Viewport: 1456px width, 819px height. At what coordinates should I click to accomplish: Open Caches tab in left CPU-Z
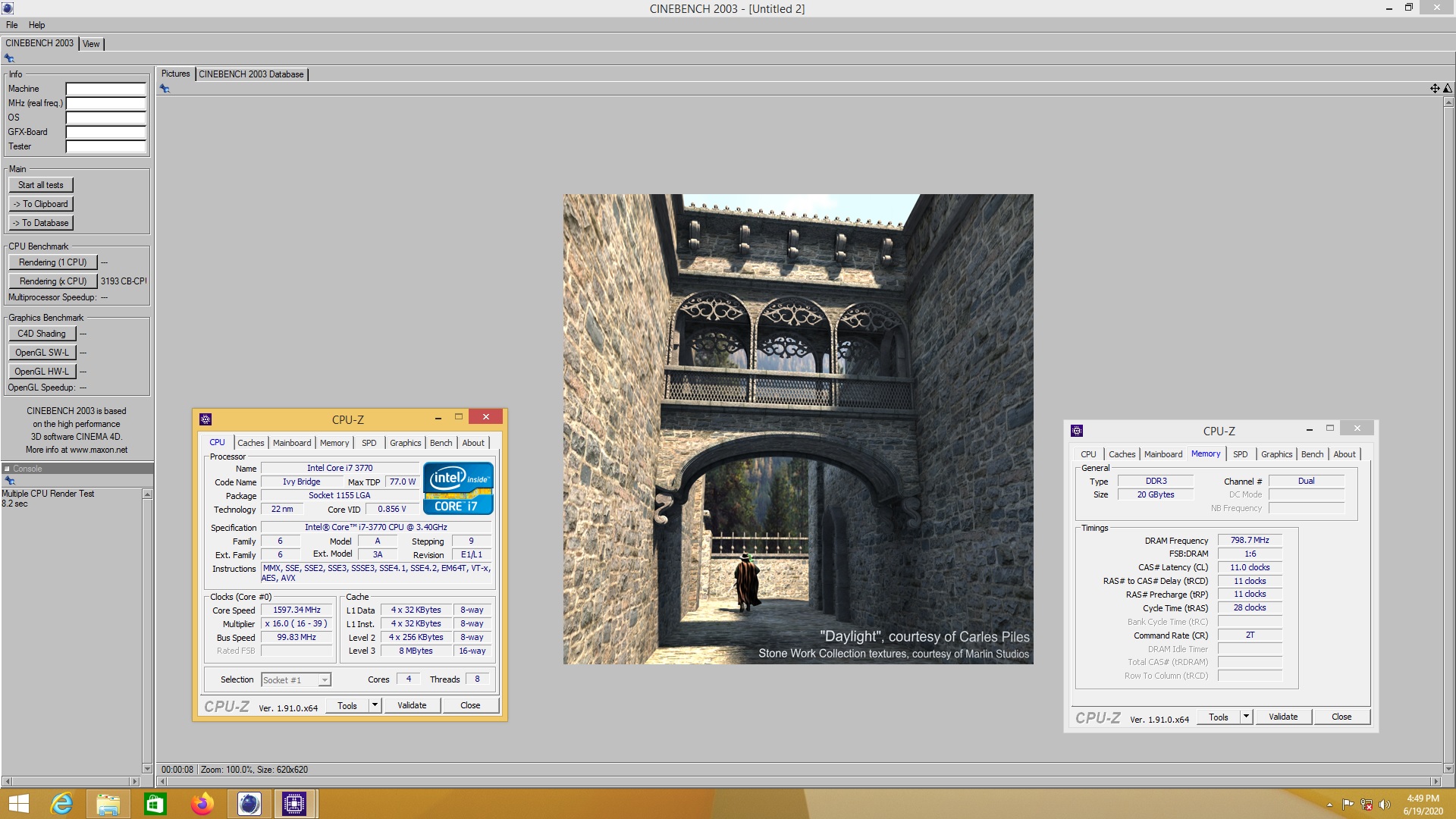[x=251, y=443]
